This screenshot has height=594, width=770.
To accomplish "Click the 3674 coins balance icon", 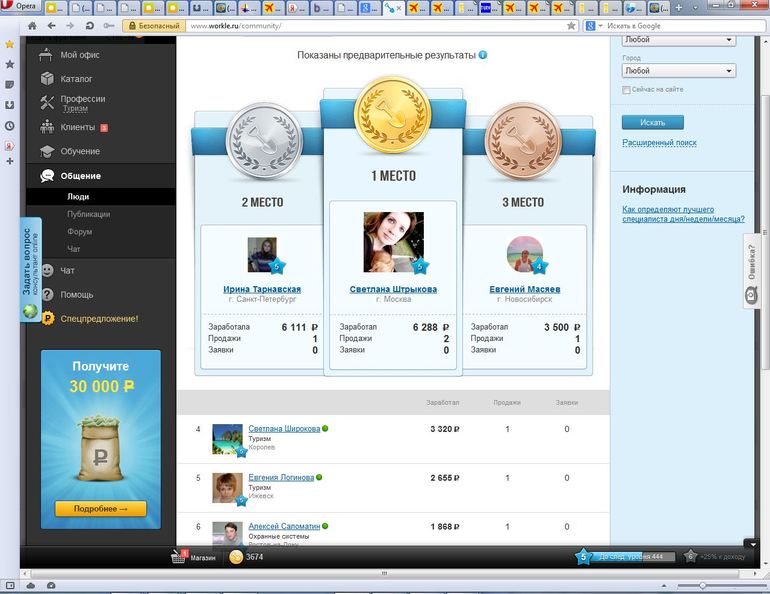I will pos(236,557).
